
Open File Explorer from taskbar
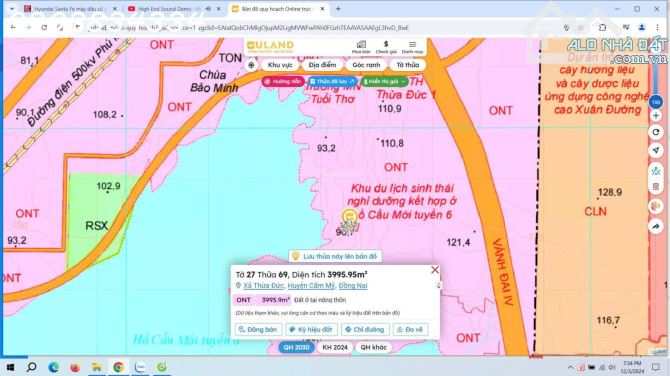[97, 367]
